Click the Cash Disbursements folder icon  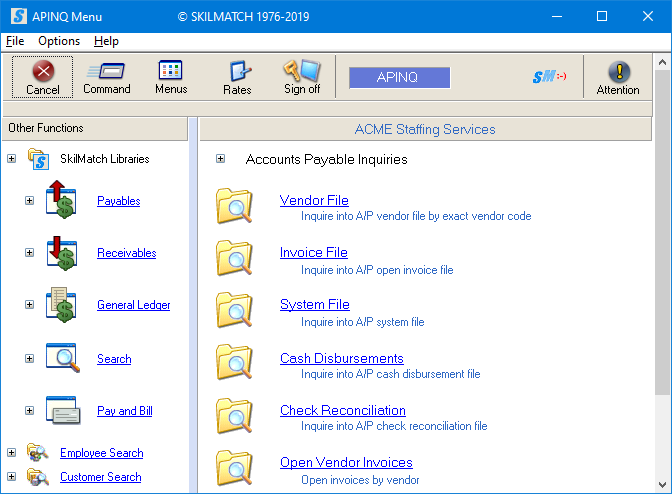(x=234, y=362)
